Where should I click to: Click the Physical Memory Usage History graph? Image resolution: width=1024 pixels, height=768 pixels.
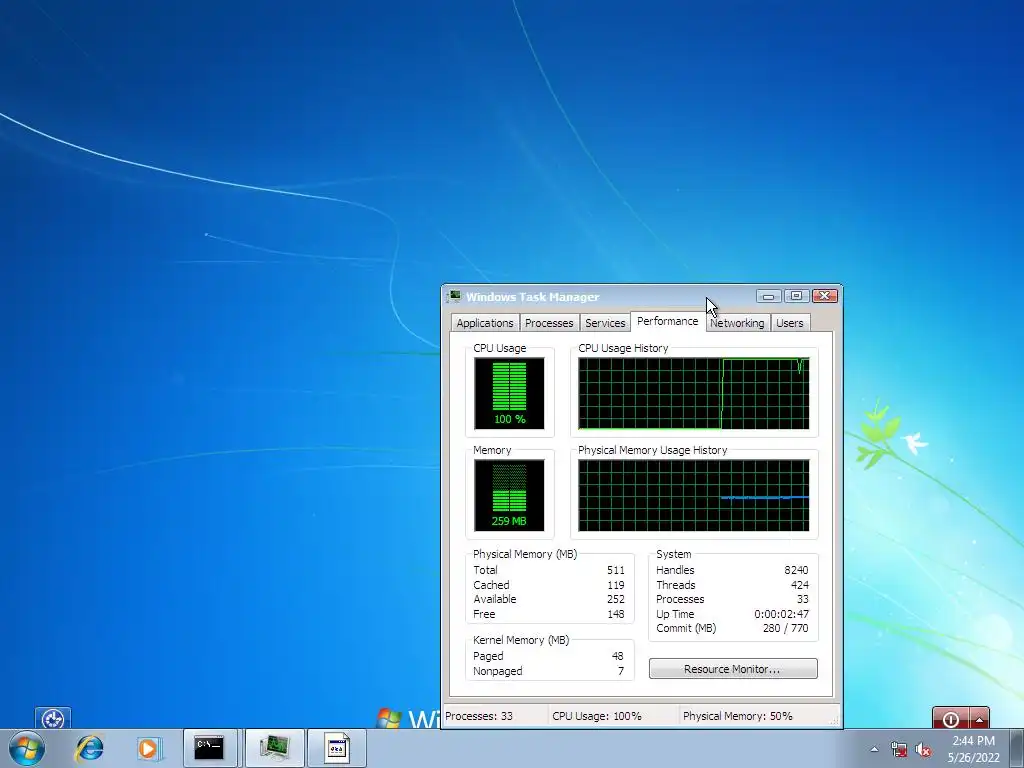(694, 495)
